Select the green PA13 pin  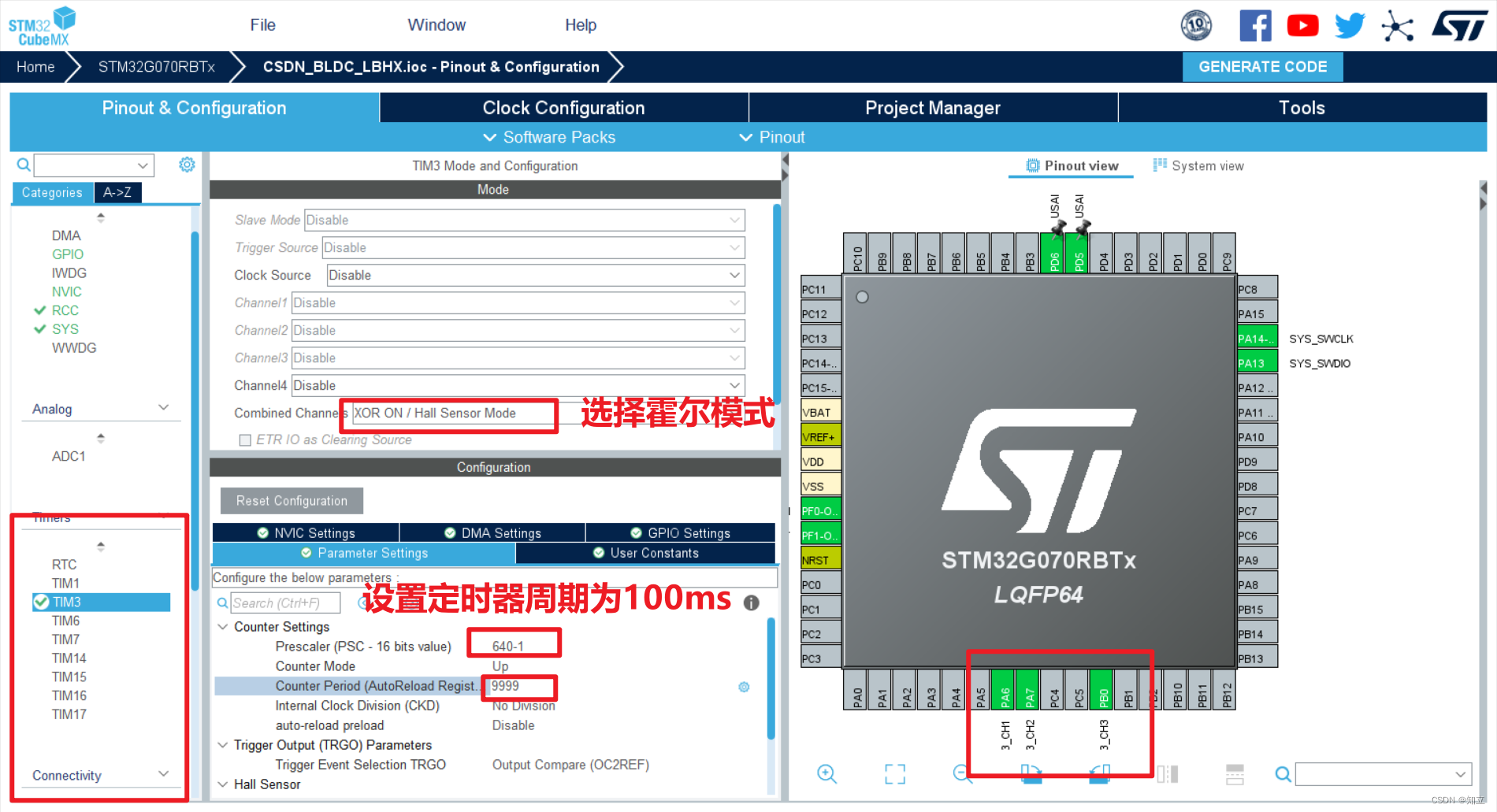[1257, 363]
